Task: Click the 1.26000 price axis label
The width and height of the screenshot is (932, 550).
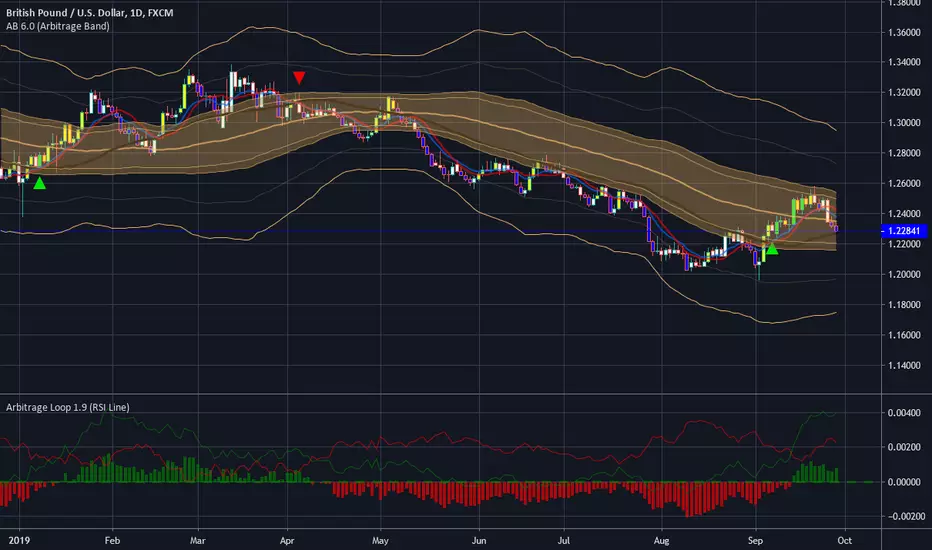Action: pos(904,184)
